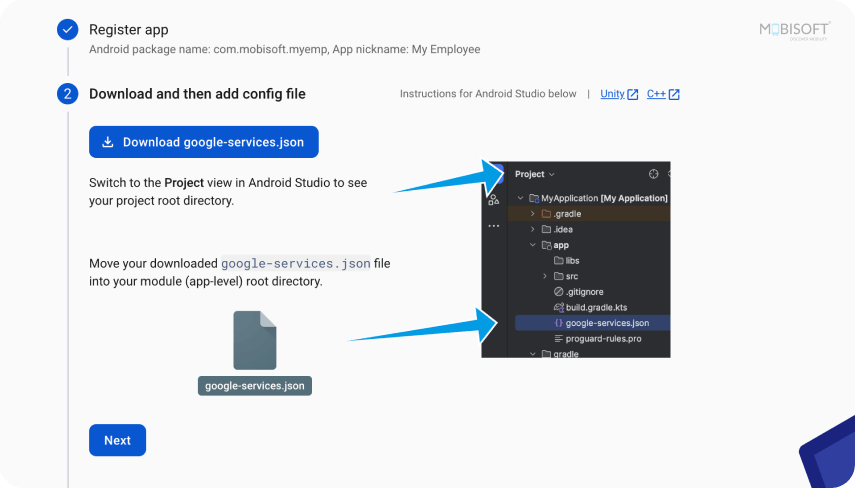Click the three-dots more tools icon in sidebar
This screenshot has width=855, height=488.
click(x=493, y=226)
